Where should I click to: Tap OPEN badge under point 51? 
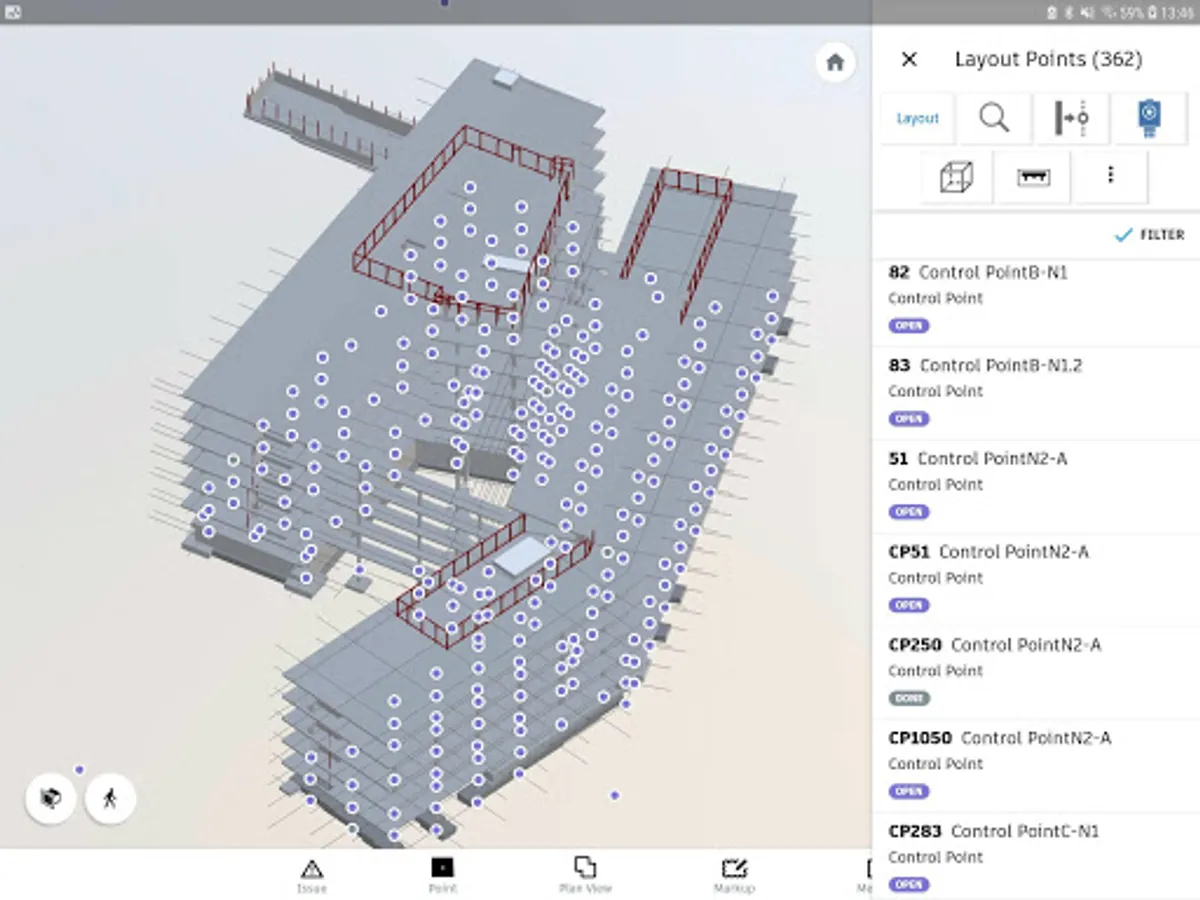[908, 512]
